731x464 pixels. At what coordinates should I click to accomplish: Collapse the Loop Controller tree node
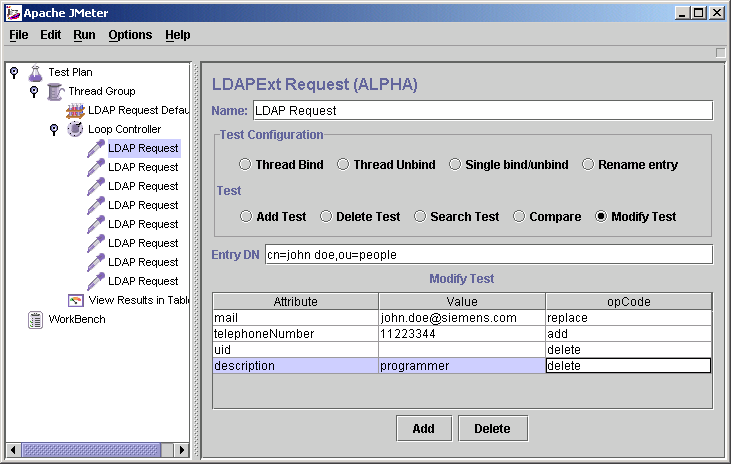click(53, 129)
